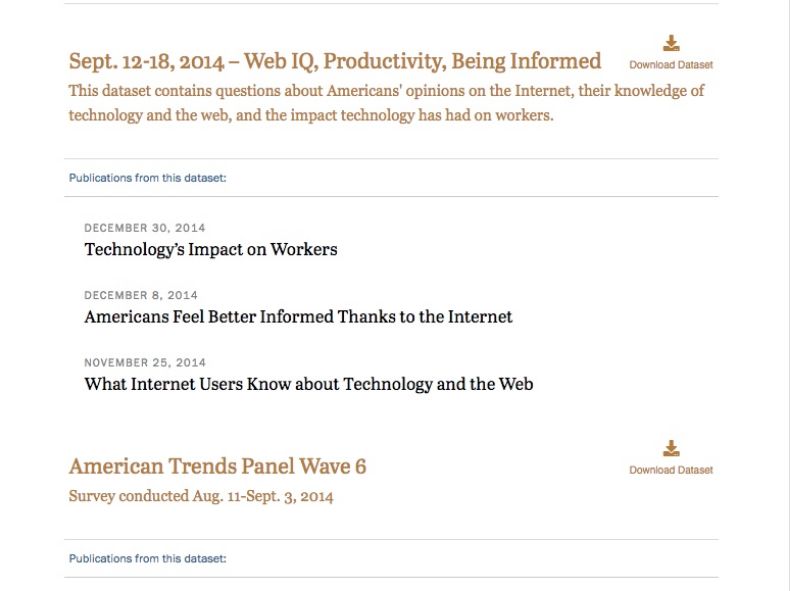This screenshot has width=790, height=591.
Task: Open the 'American Trends Panel Wave 6' title
Action: point(218,466)
